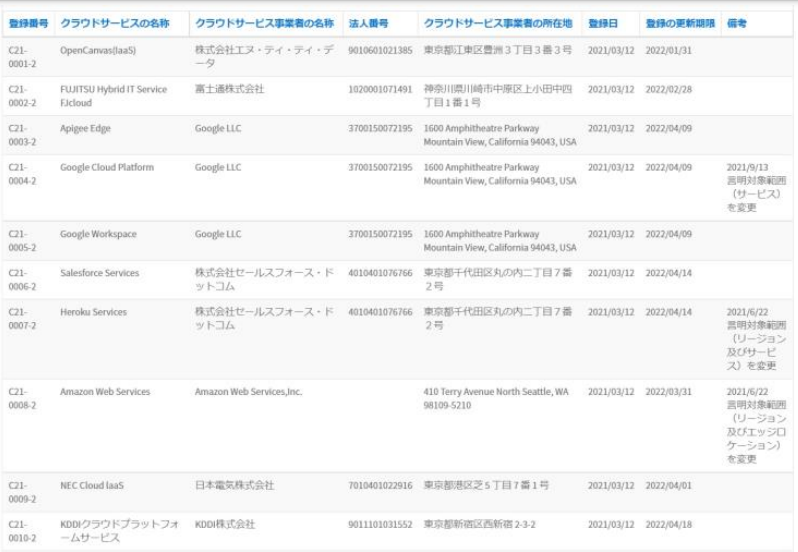Select the Apigee Edge service name
Viewport: 798px width, 552px height.
click(x=85, y=128)
